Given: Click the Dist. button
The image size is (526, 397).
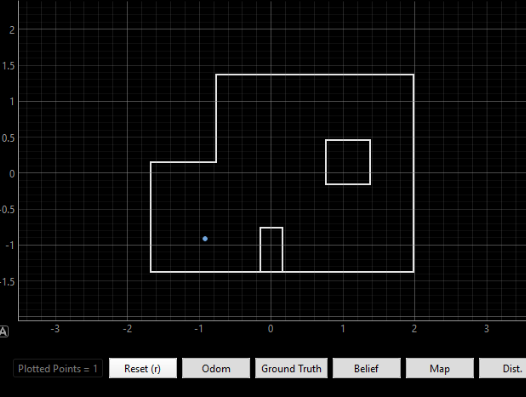Looking at the screenshot, I should [x=503, y=368].
